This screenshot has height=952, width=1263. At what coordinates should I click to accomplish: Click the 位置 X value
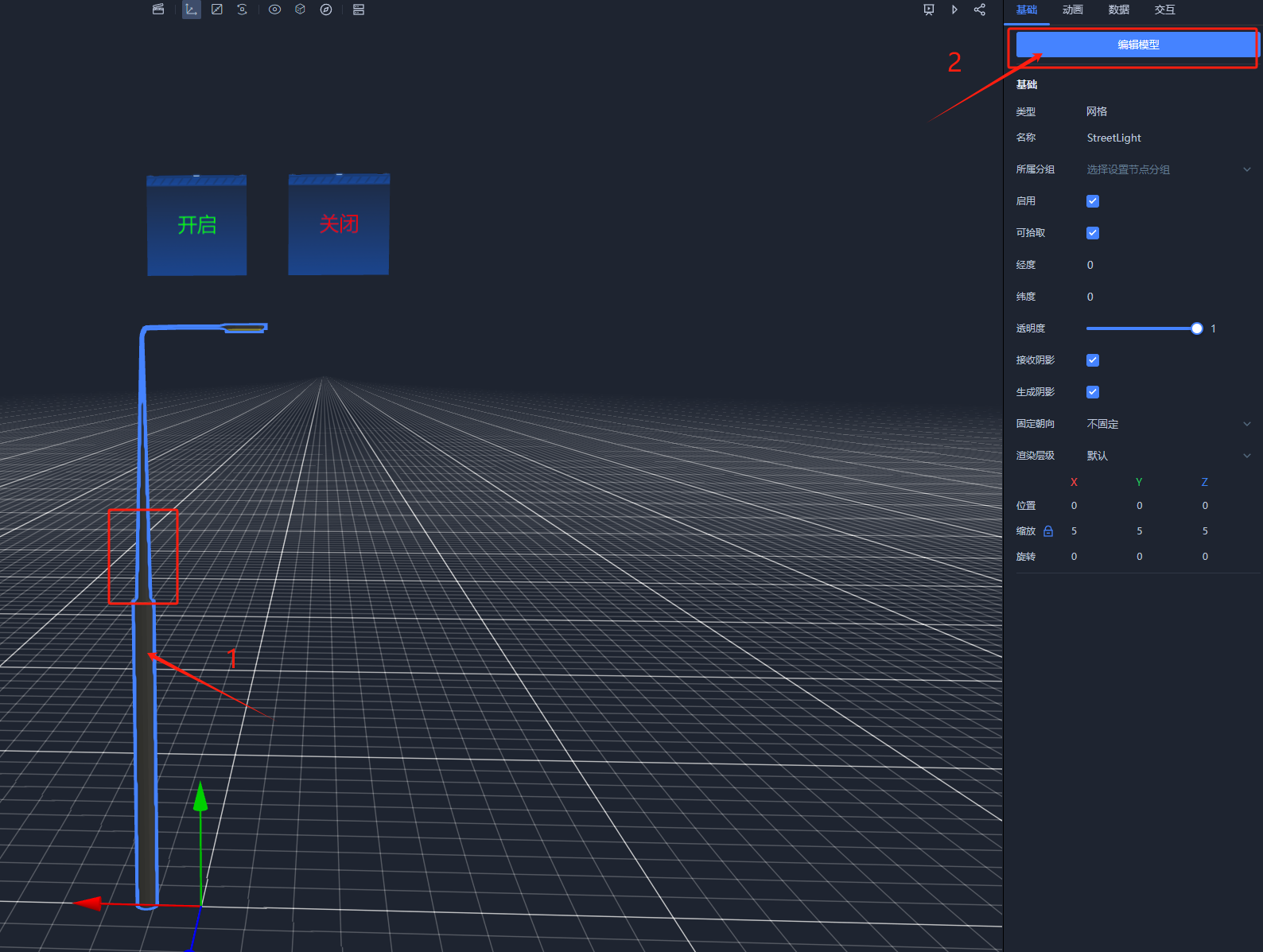point(1075,506)
